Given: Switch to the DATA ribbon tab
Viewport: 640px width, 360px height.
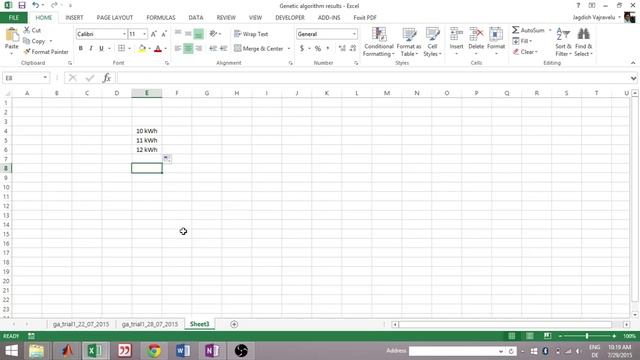Looking at the screenshot, I should (x=196, y=18).
